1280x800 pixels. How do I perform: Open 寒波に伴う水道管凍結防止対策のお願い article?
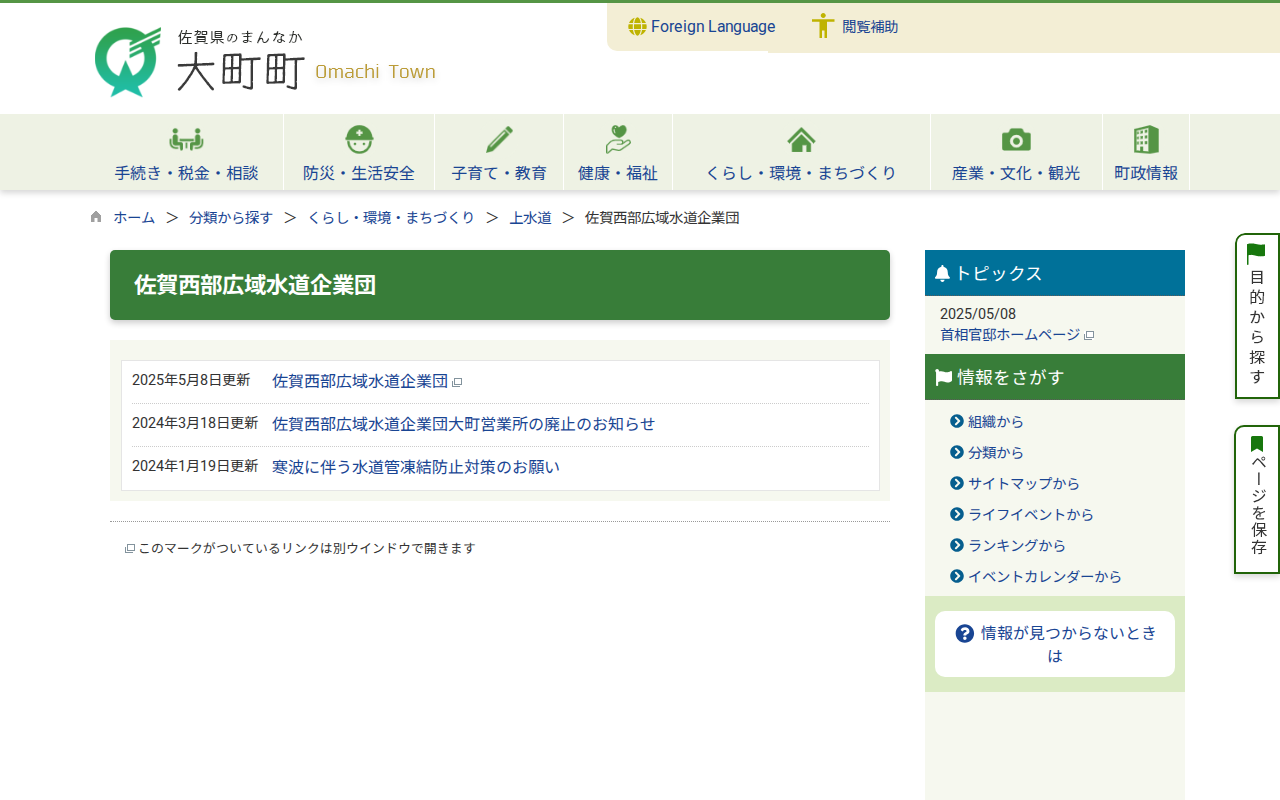[416, 467]
